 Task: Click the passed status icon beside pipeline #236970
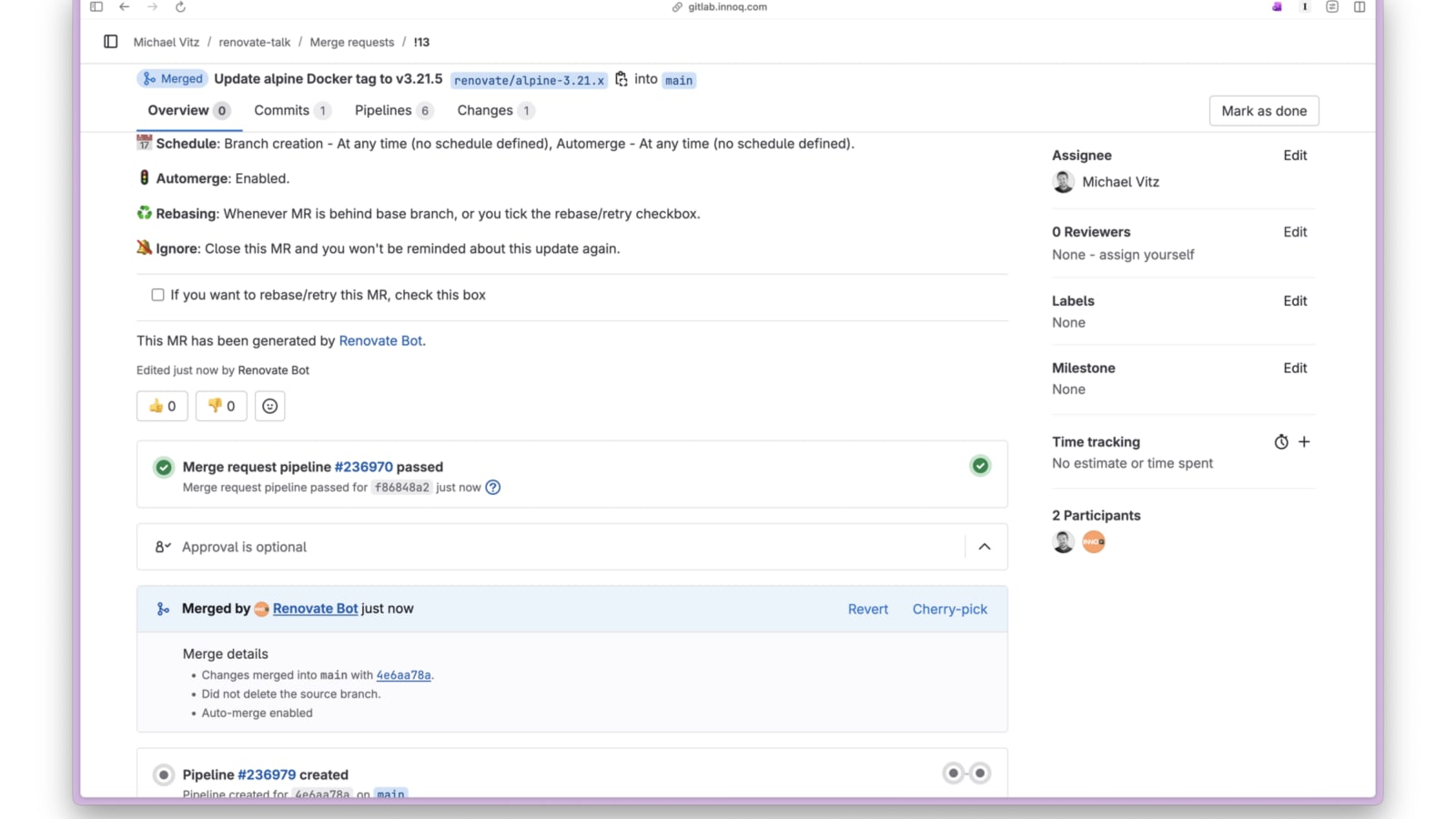[x=164, y=467]
